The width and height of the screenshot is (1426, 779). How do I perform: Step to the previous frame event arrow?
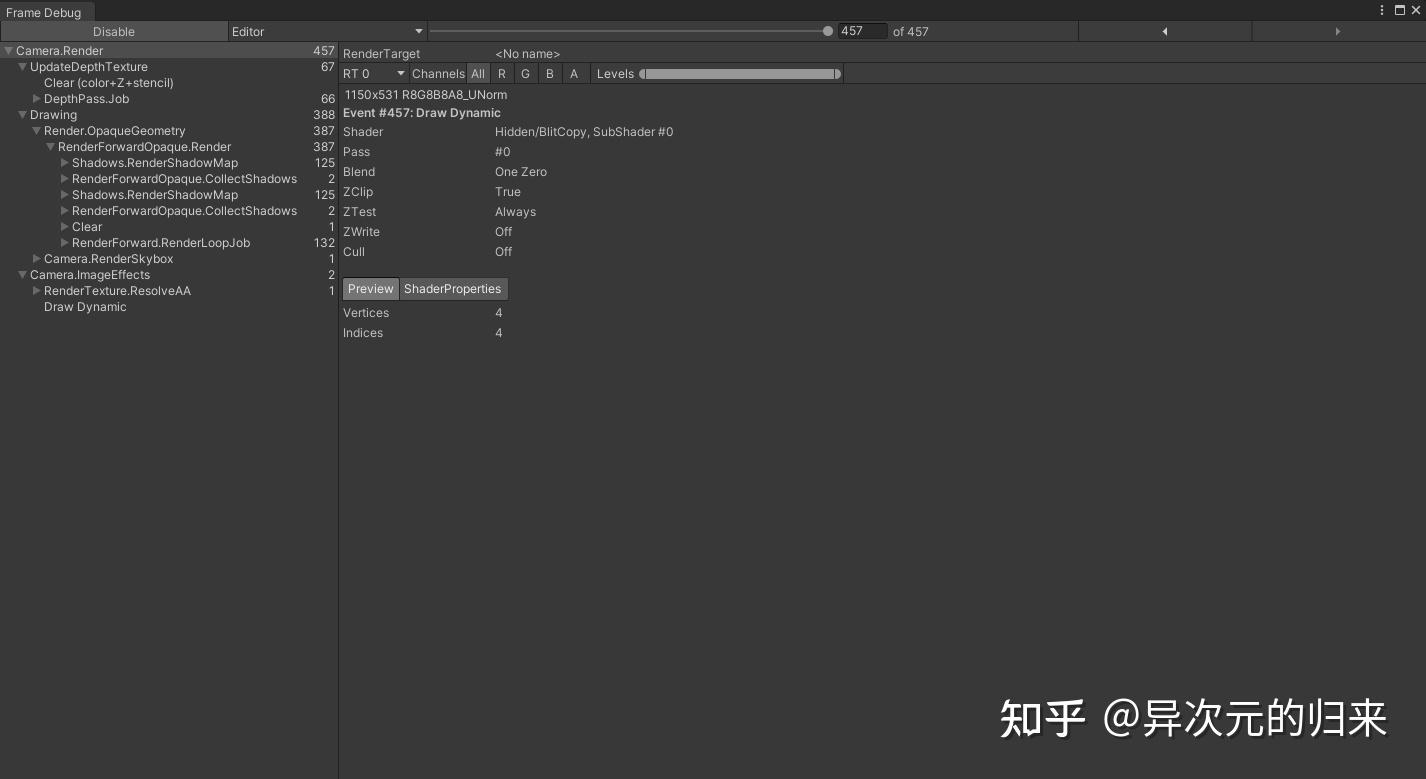click(1164, 31)
